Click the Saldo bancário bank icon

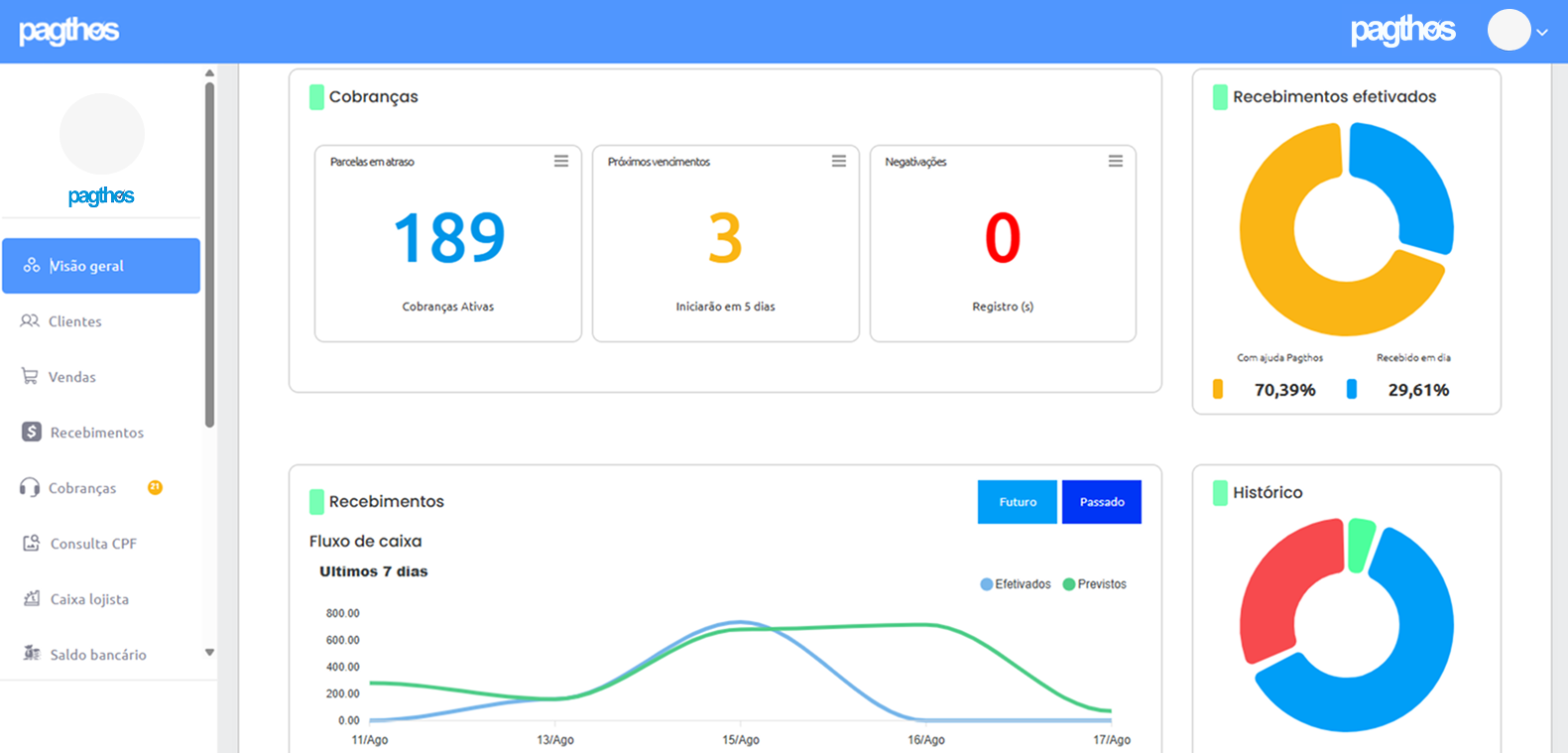[x=32, y=655]
